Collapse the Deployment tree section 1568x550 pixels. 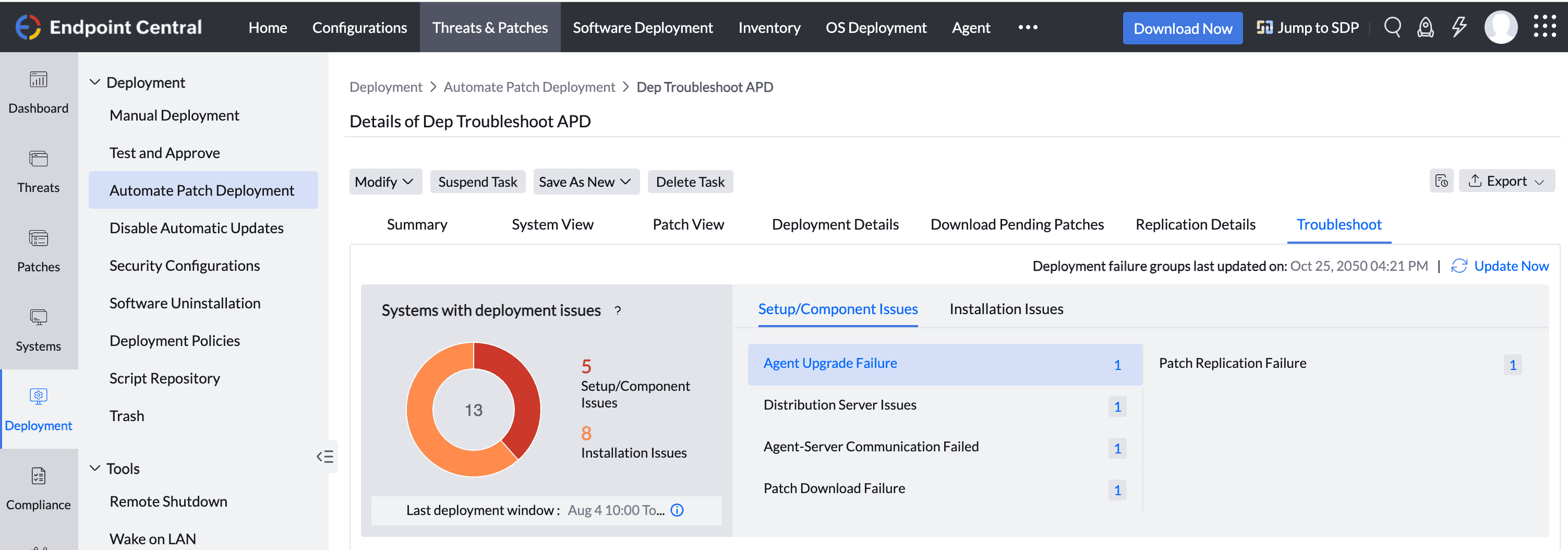click(x=95, y=82)
